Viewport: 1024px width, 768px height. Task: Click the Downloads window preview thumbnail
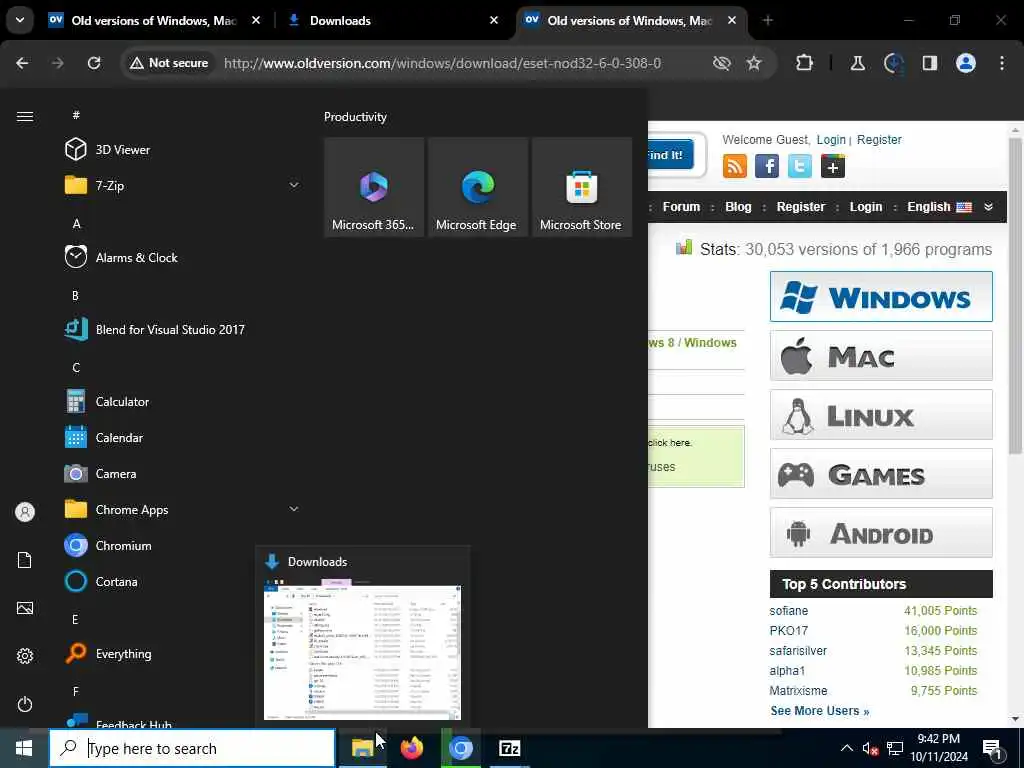(x=362, y=649)
